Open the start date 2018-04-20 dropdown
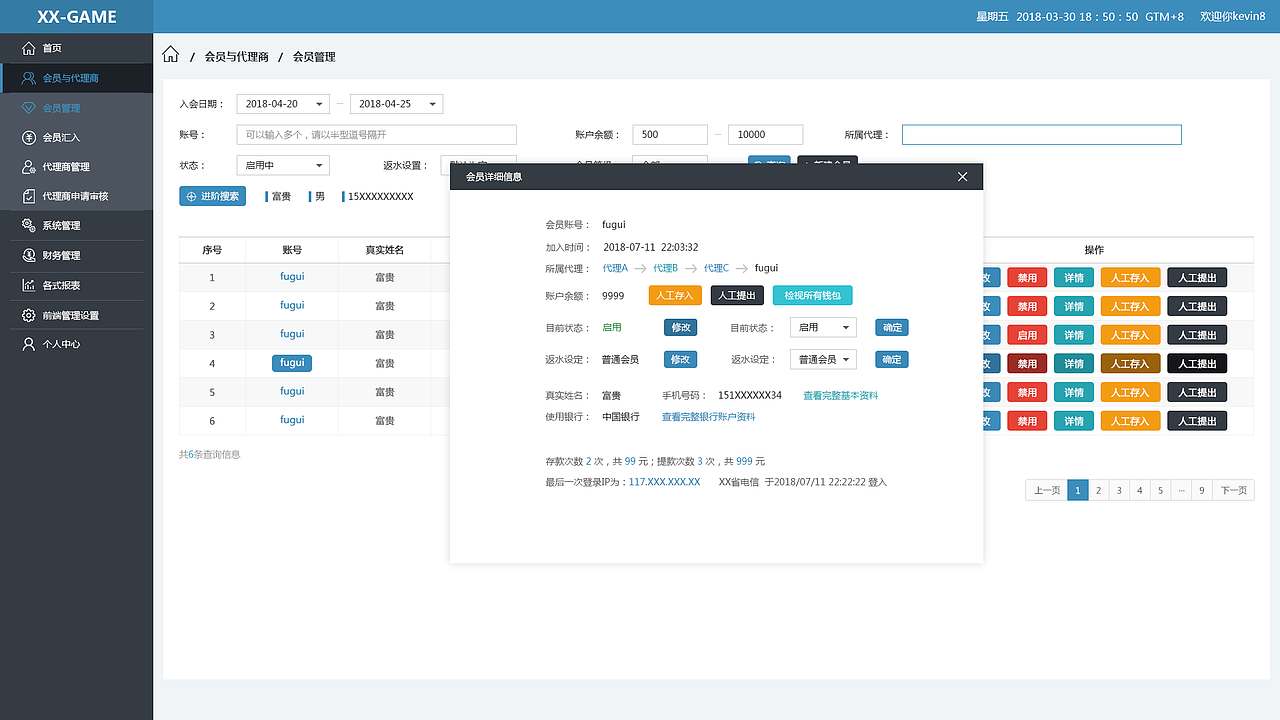Screen dimensions: 1280x720 (x=283, y=104)
